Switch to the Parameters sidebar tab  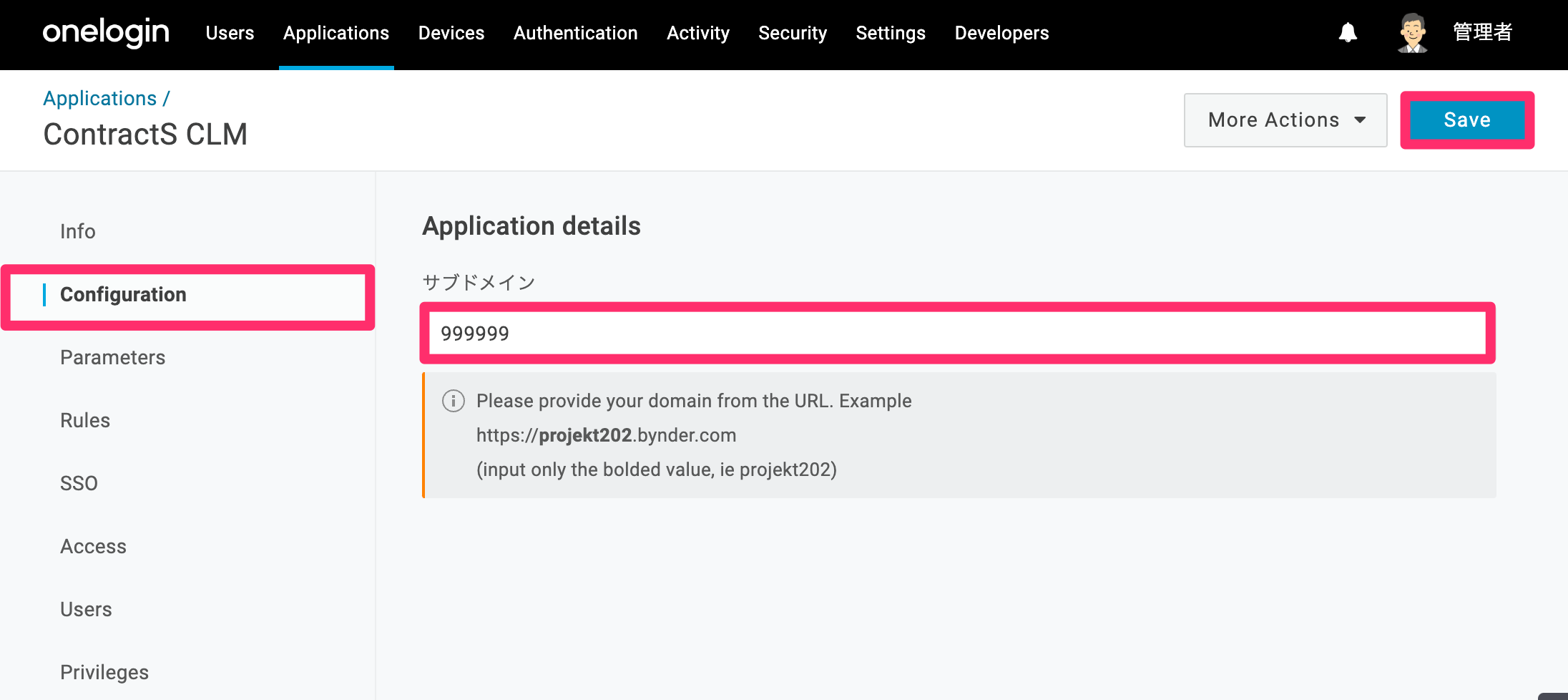113,357
